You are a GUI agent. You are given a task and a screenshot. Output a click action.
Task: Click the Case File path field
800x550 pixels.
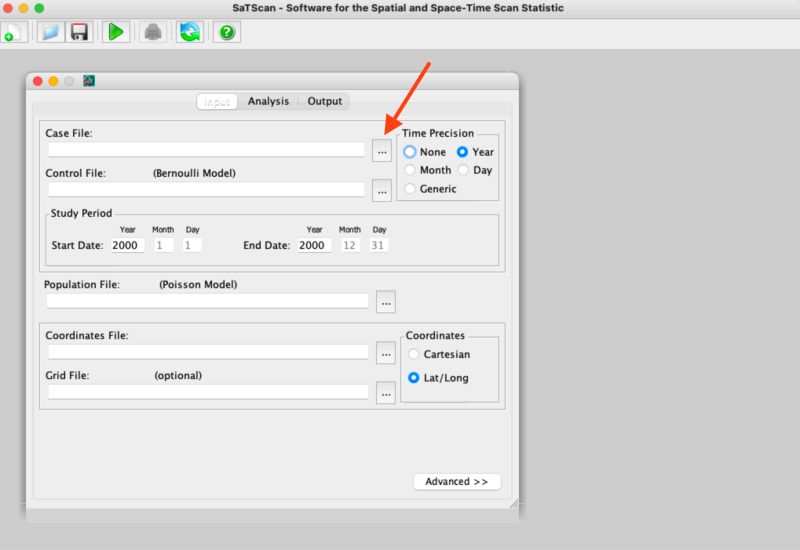(x=206, y=150)
